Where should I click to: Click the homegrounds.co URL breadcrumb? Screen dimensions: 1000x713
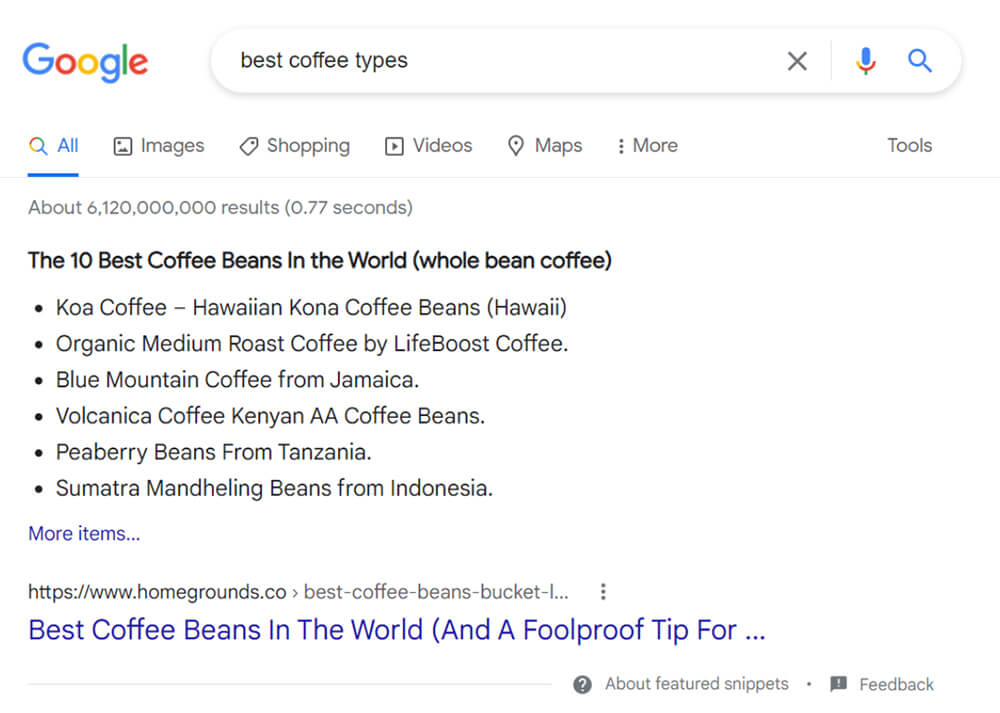(298, 592)
